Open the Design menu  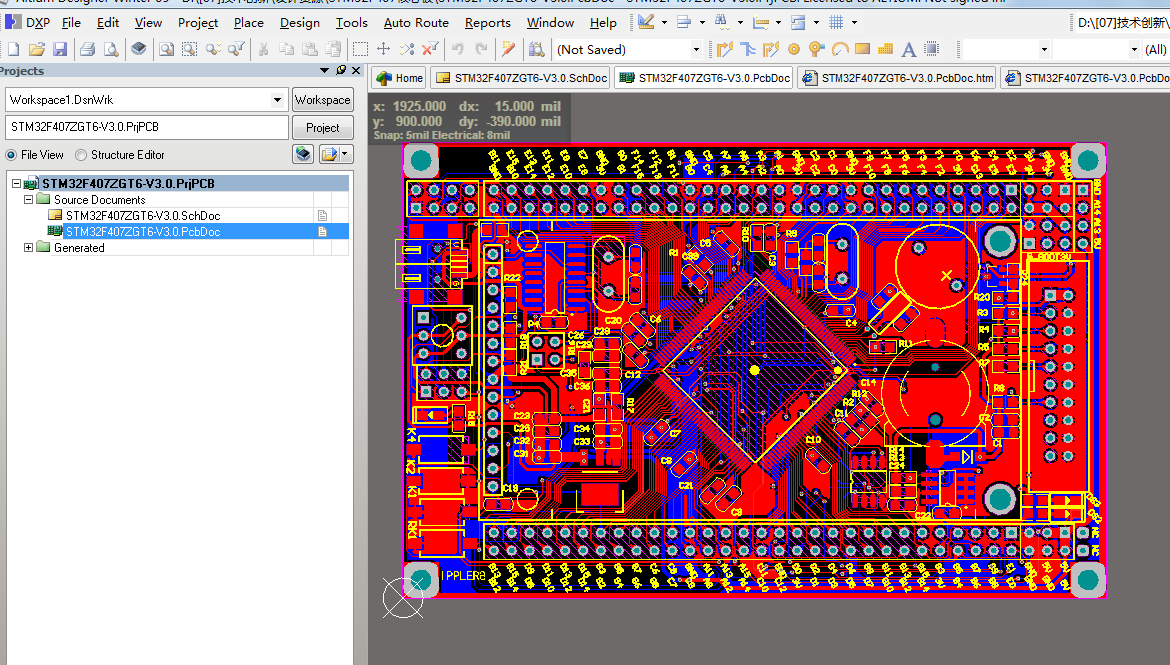pos(300,23)
